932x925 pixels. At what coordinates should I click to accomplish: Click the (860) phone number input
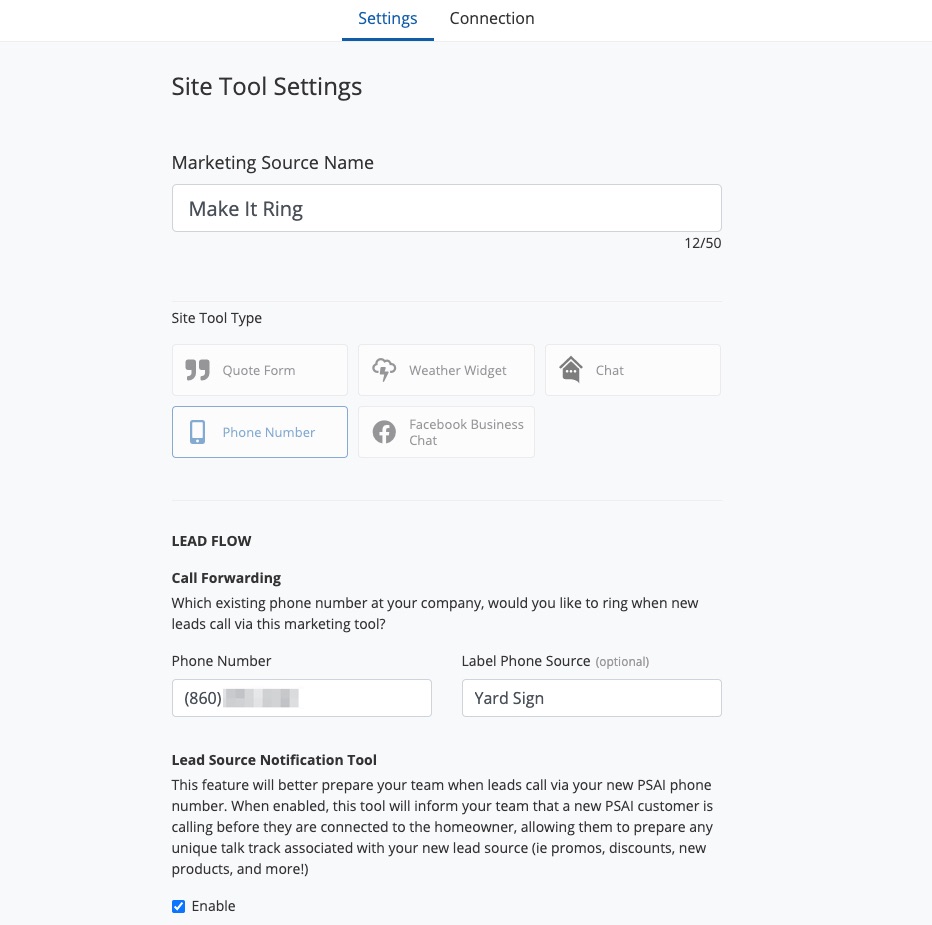point(301,698)
